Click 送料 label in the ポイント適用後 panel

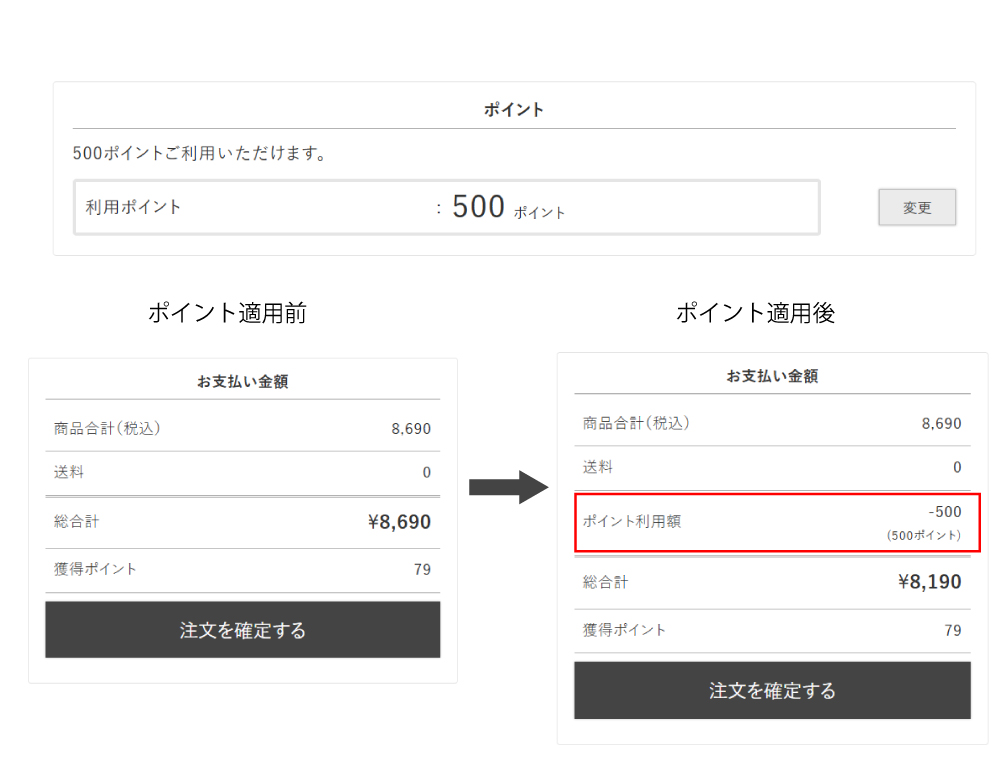(x=598, y=467)
